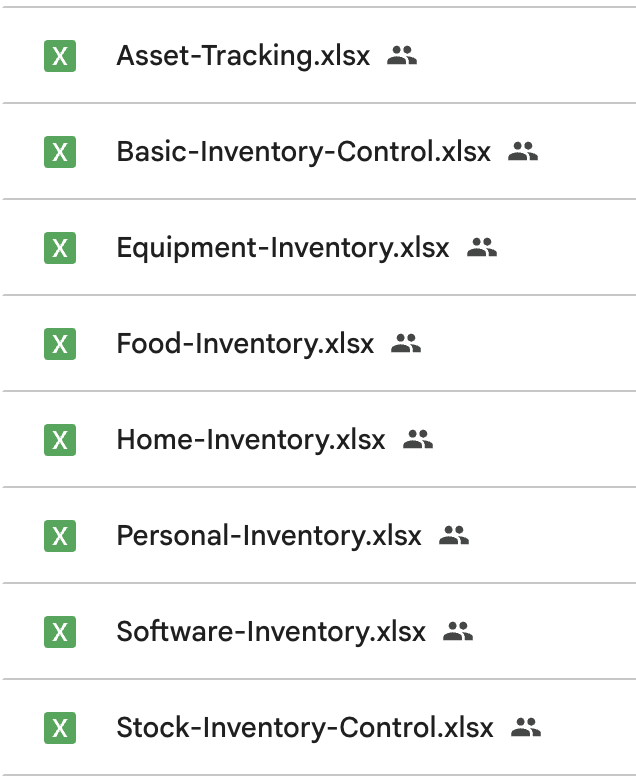Select the Equipment-Inventory.xlsx file name

(283, 248)
